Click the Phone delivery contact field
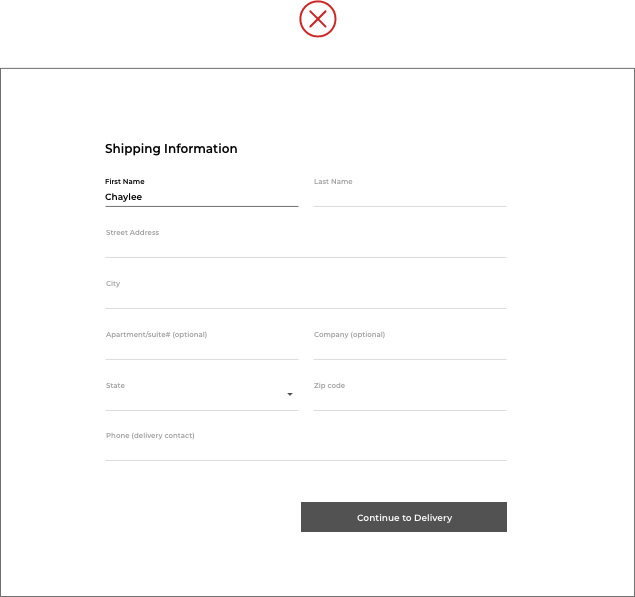This screenshot has width=635, height=597. pos(306,446)
